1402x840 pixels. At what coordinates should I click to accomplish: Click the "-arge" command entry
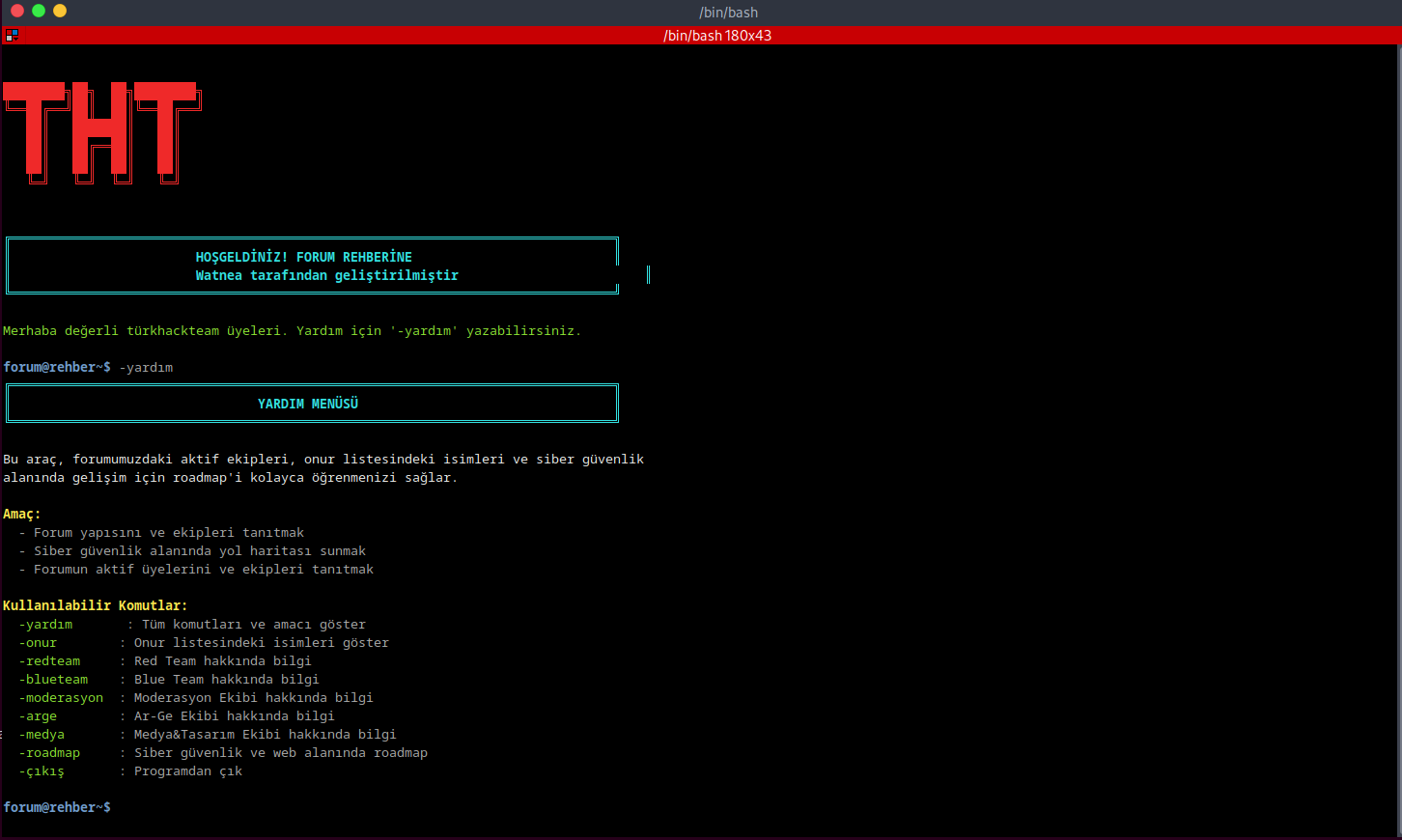[38, 715]
